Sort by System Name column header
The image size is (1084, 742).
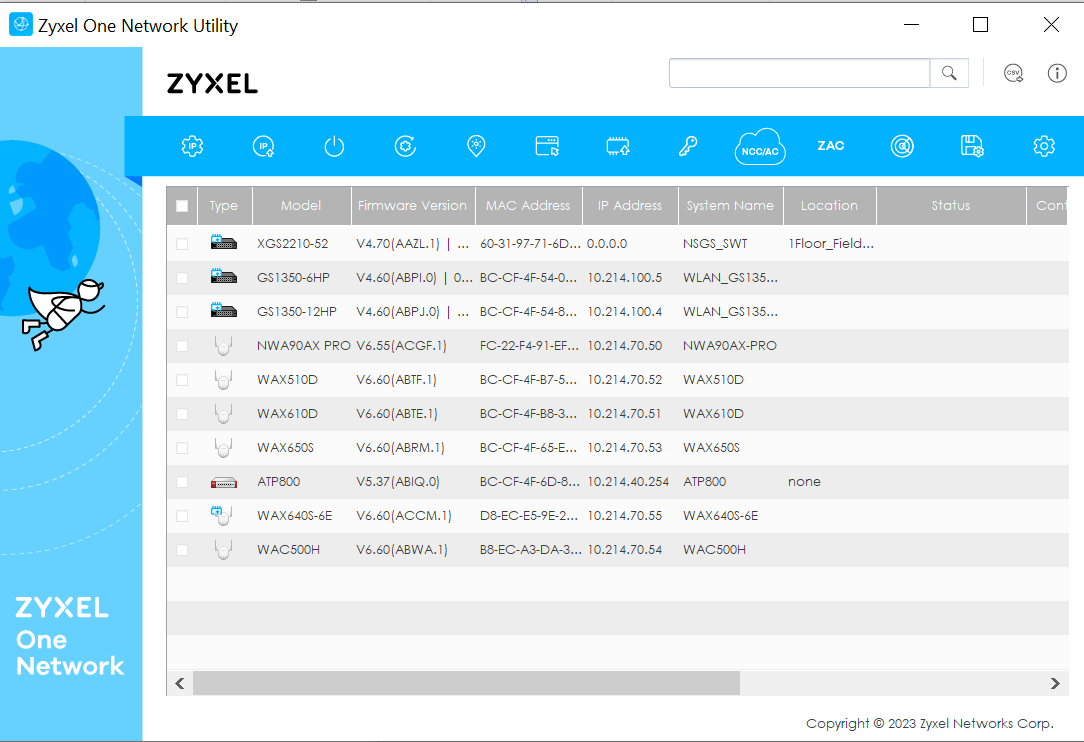pyautogui.click(x=731, y=205)
